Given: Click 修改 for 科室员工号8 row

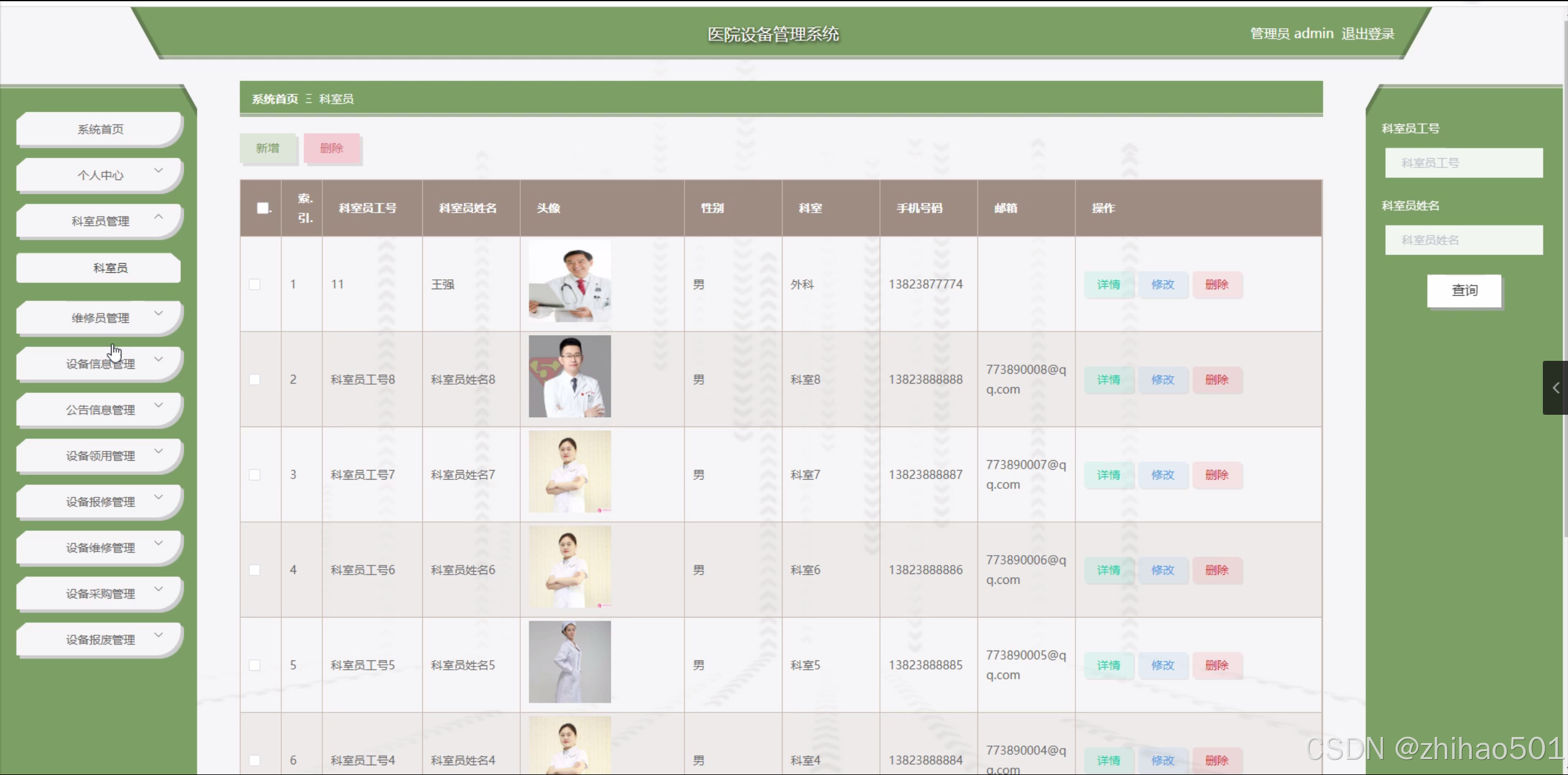Looking at the screenshot, I should click(1162, 380).
